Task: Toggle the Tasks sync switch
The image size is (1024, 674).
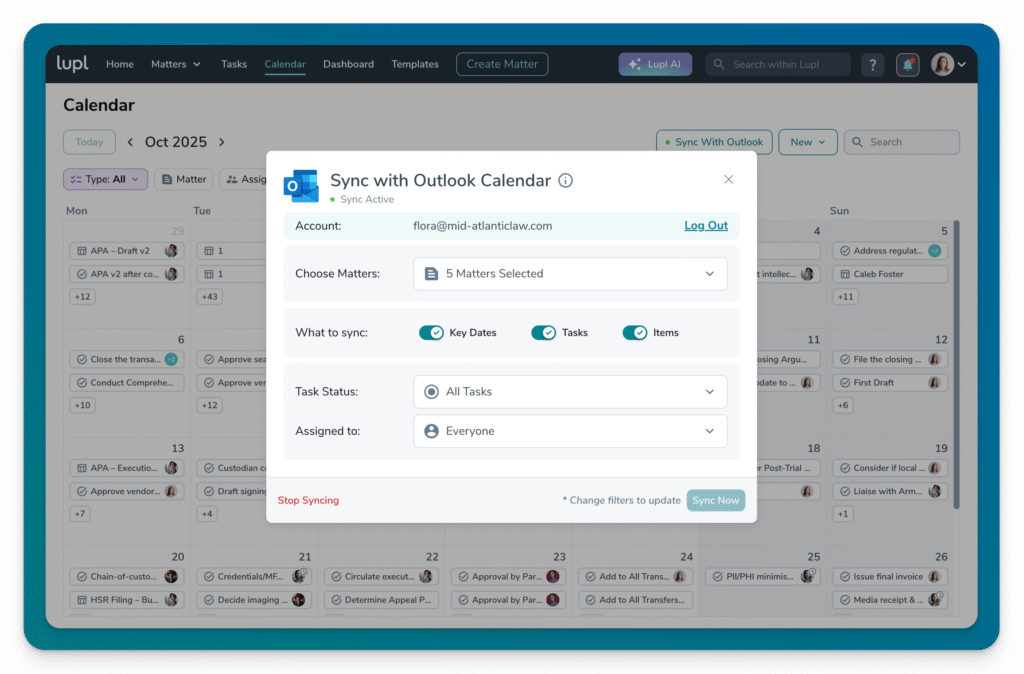Action: [x=543, y=333]
